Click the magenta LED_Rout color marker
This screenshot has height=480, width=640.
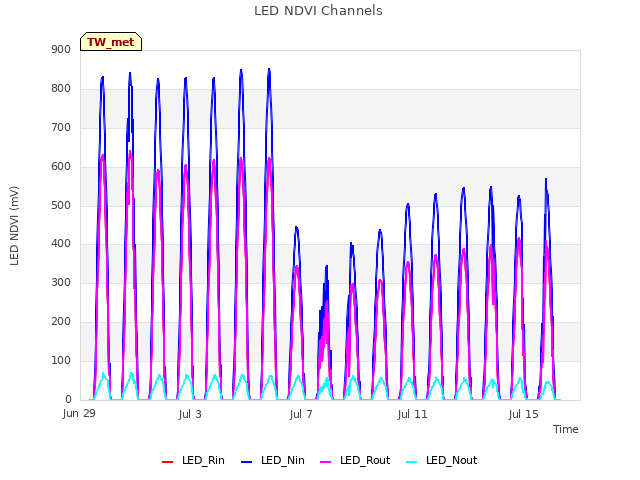[x=326, y=462]
